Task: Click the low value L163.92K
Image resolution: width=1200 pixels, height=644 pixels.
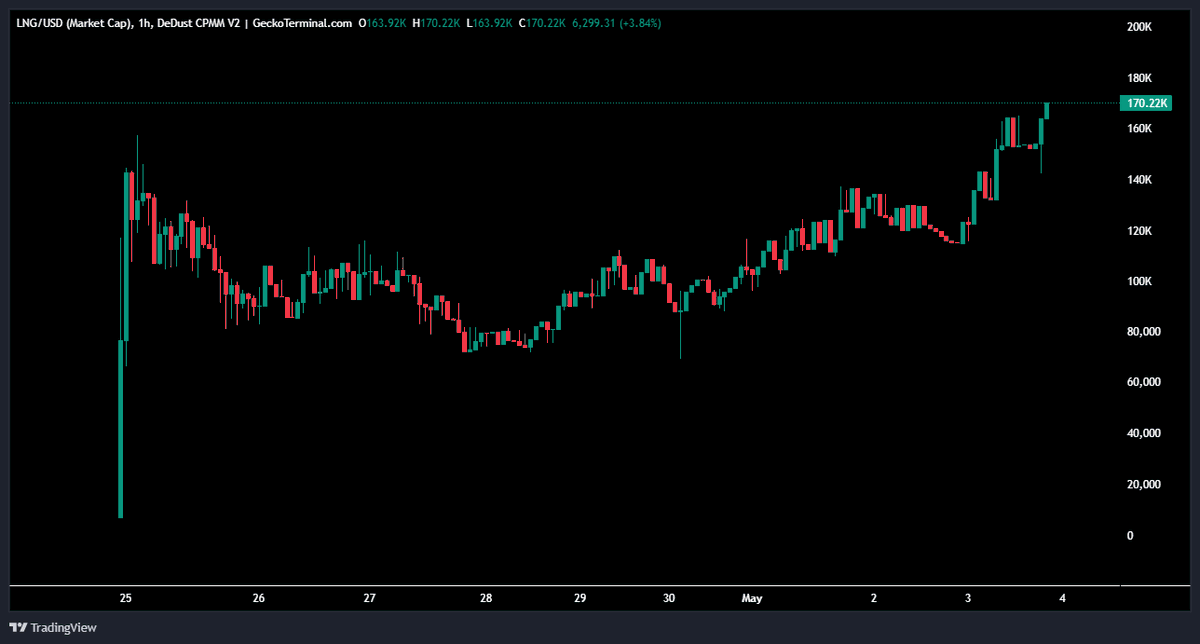Action: pos(489,22)
